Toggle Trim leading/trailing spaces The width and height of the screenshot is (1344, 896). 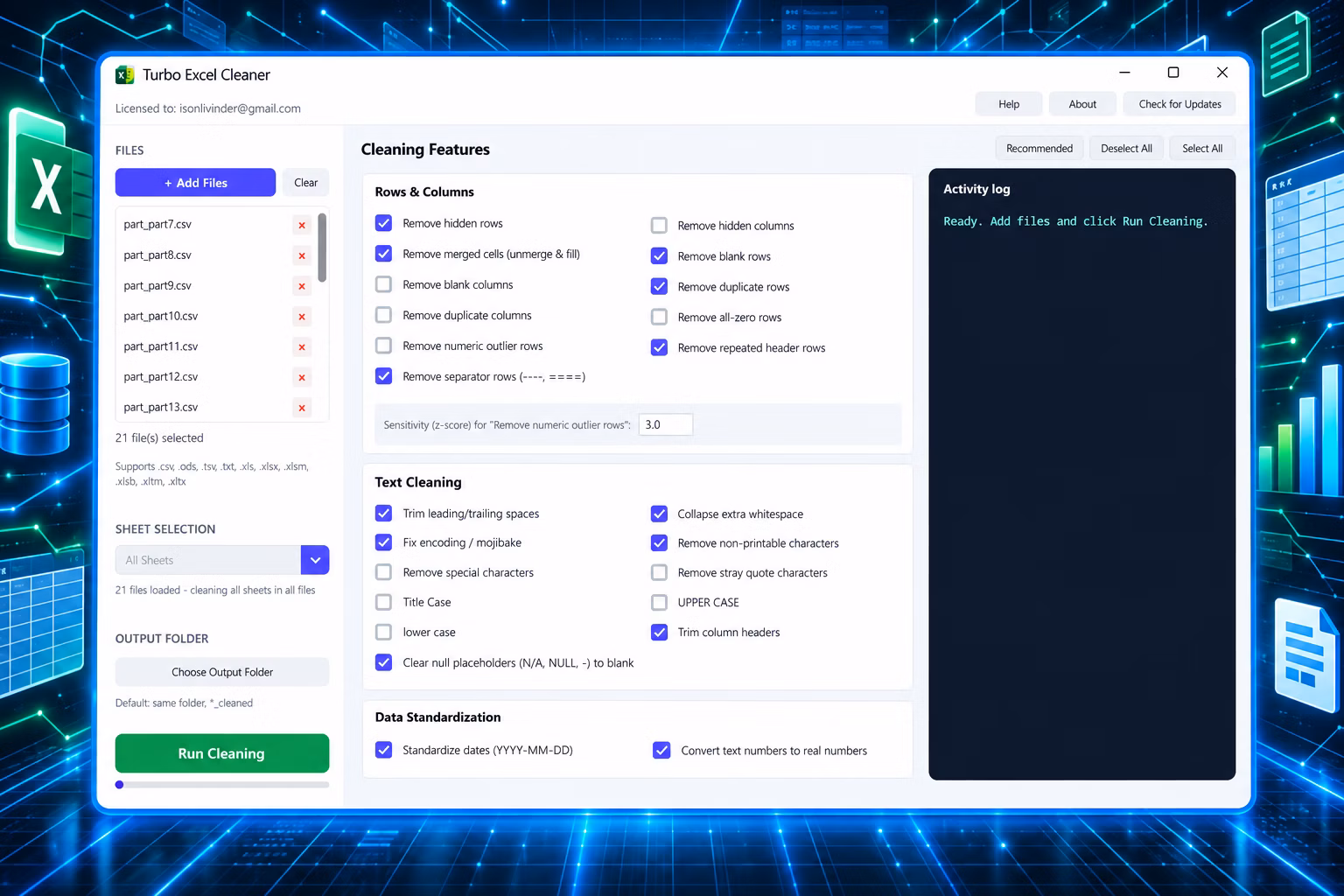coord(383,514)
